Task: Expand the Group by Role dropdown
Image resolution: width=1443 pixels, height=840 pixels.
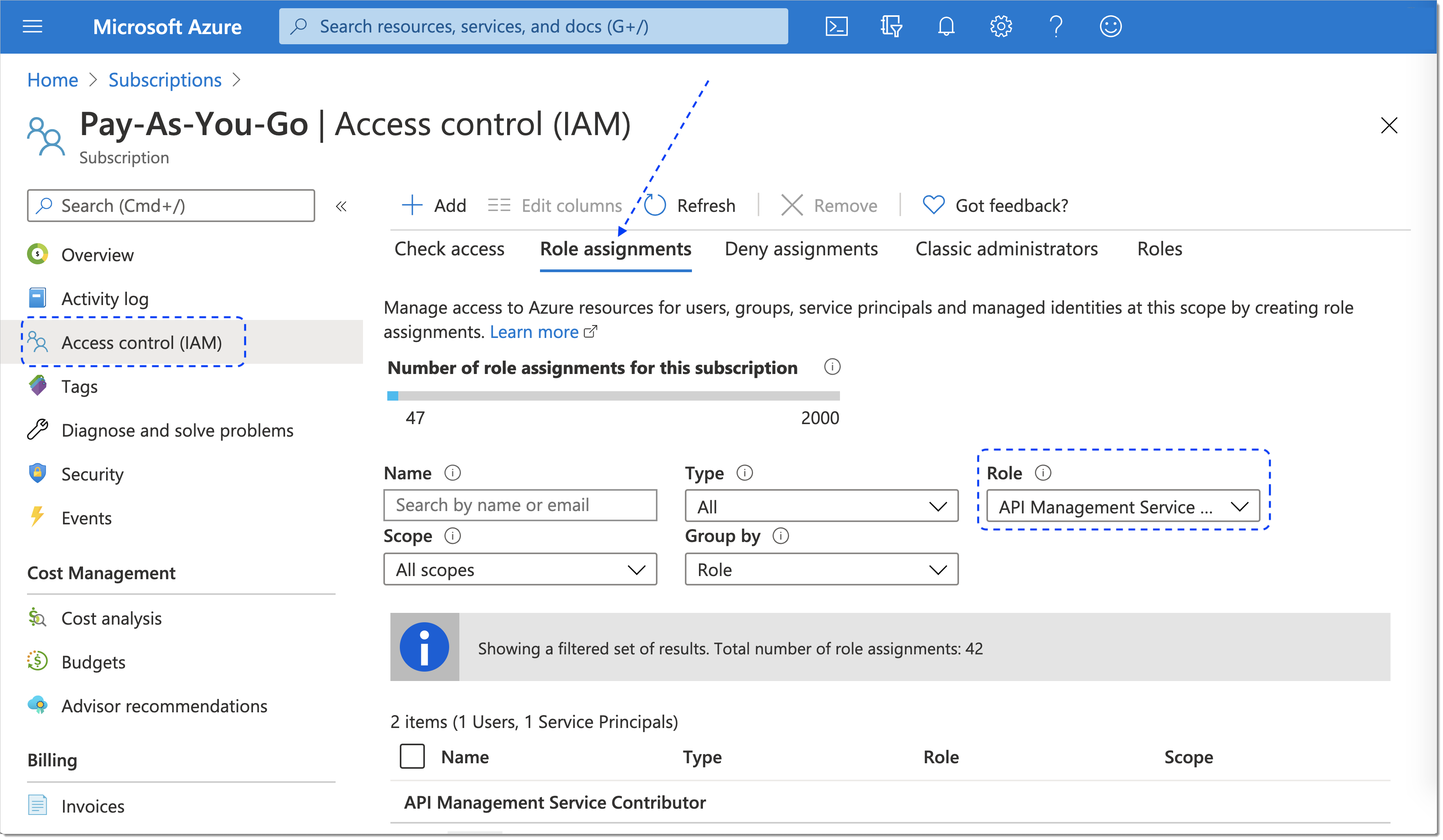Action: [x=821, y=569]
